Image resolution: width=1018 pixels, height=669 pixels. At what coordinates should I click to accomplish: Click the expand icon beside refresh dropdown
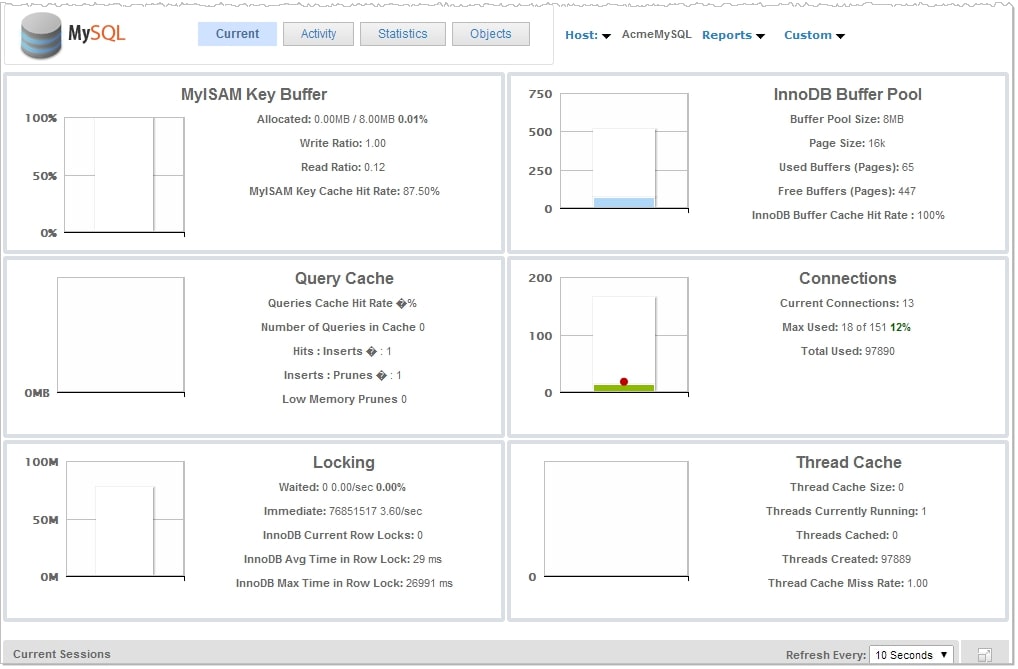[983, 655]
